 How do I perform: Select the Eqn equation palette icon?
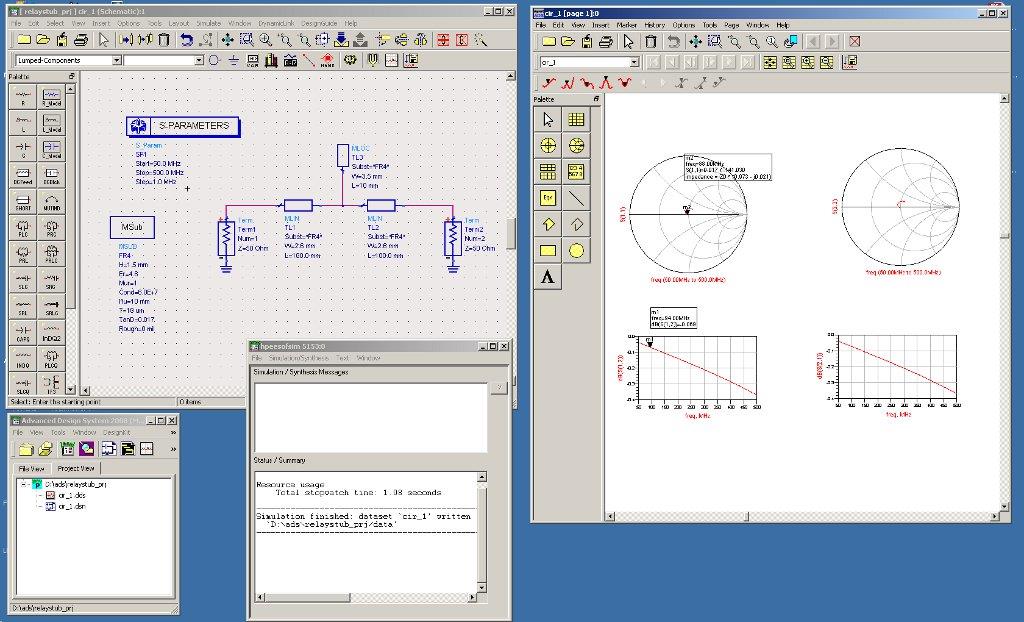tap(548, 198)
